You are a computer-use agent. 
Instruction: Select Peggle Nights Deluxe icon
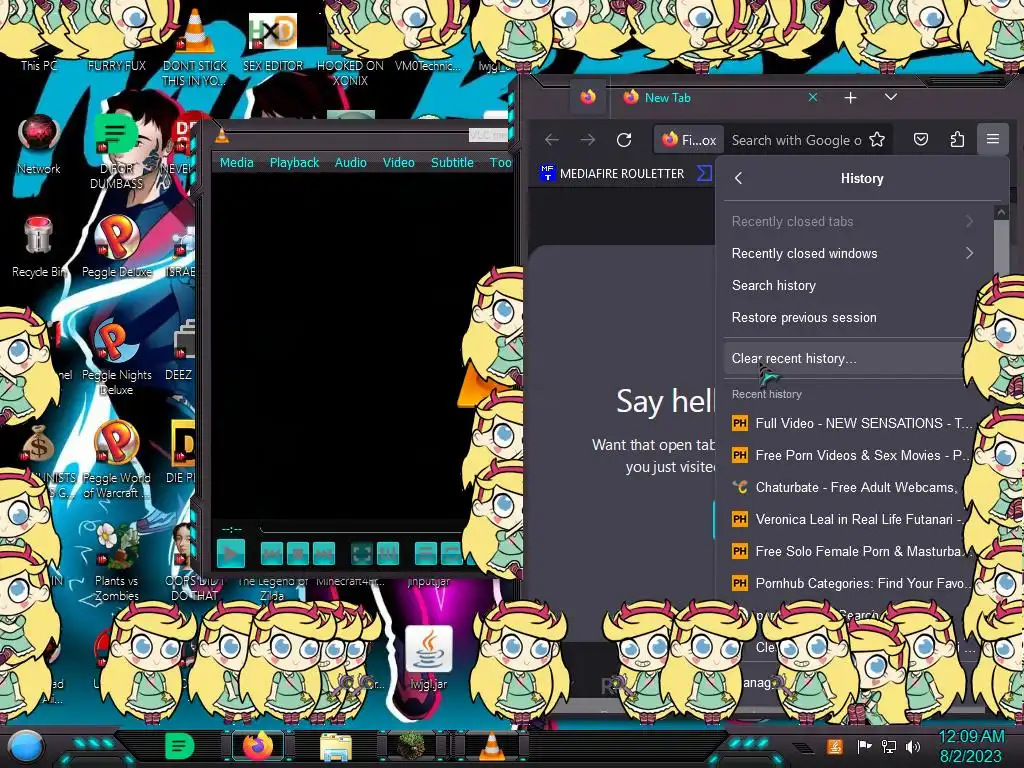click(x=117, y=358)
